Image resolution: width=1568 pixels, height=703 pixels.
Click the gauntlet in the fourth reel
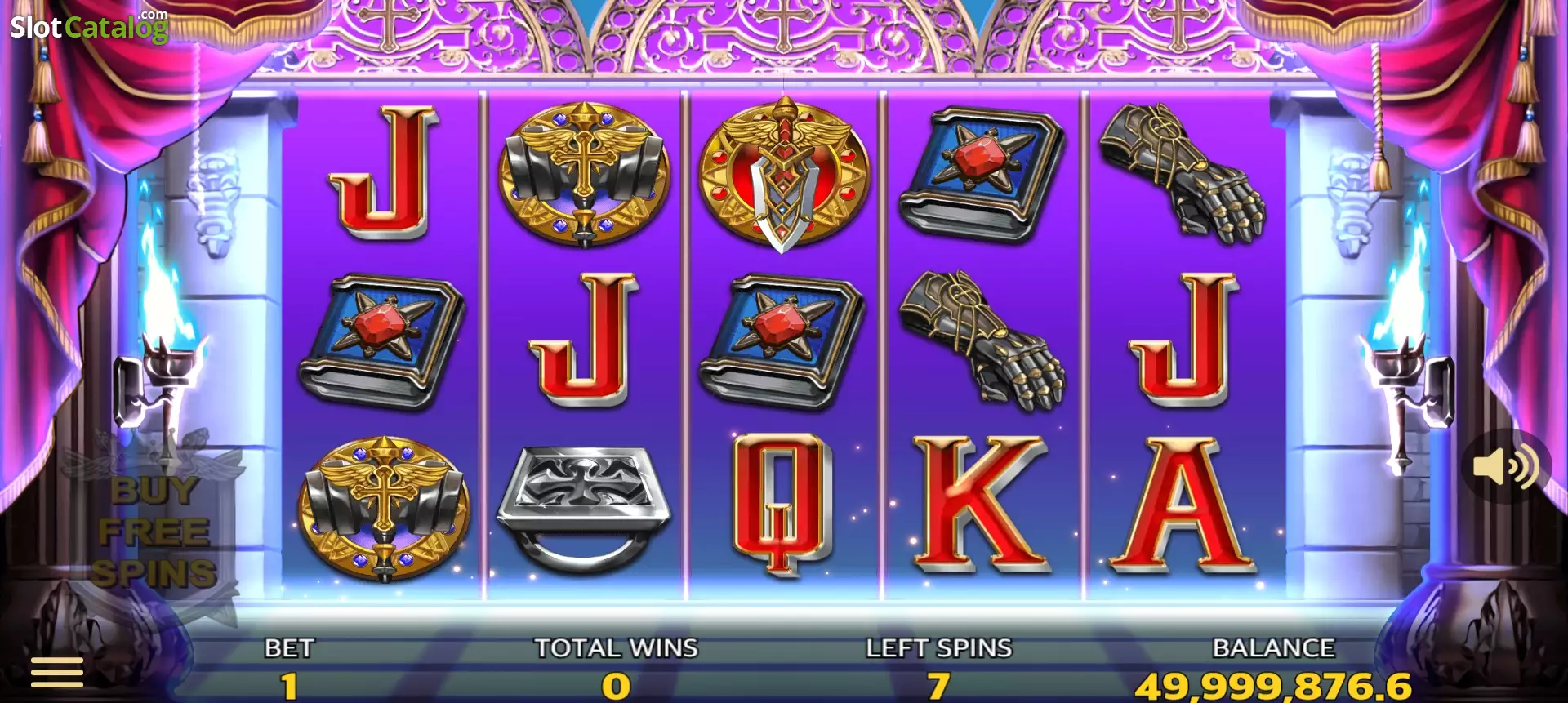coord(982,337)
